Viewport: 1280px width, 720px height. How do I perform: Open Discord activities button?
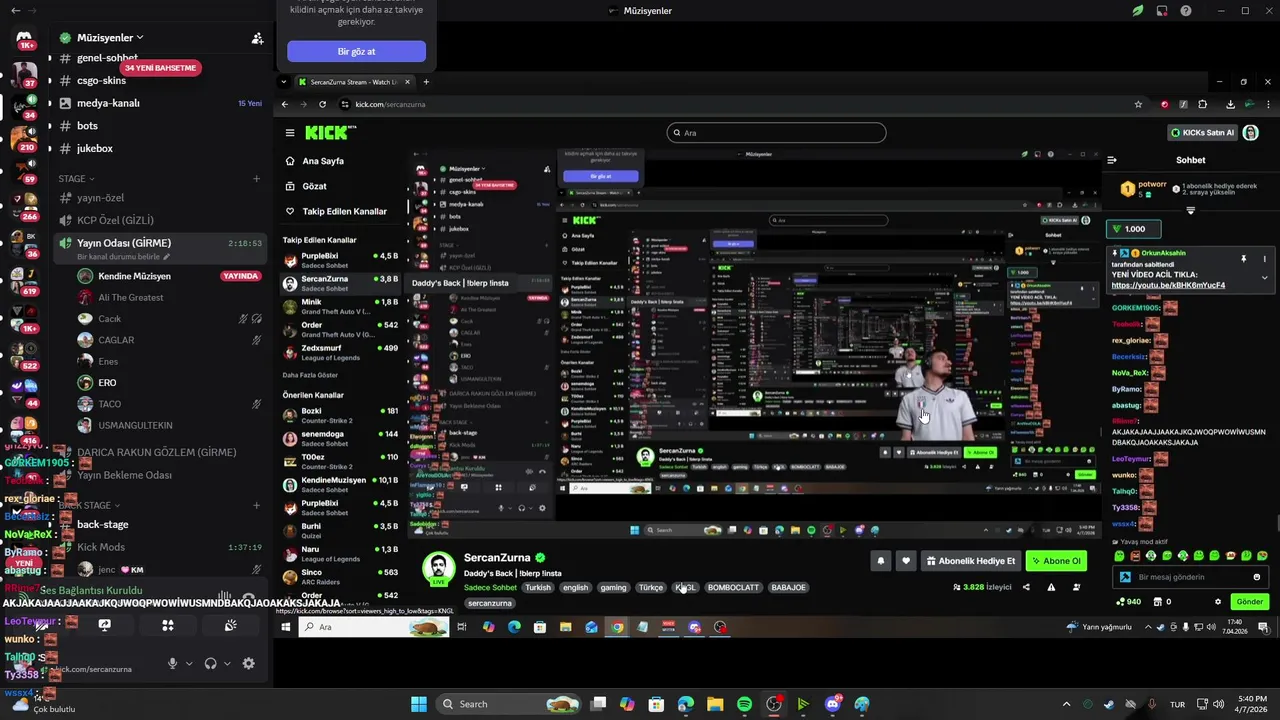(168, 625)
